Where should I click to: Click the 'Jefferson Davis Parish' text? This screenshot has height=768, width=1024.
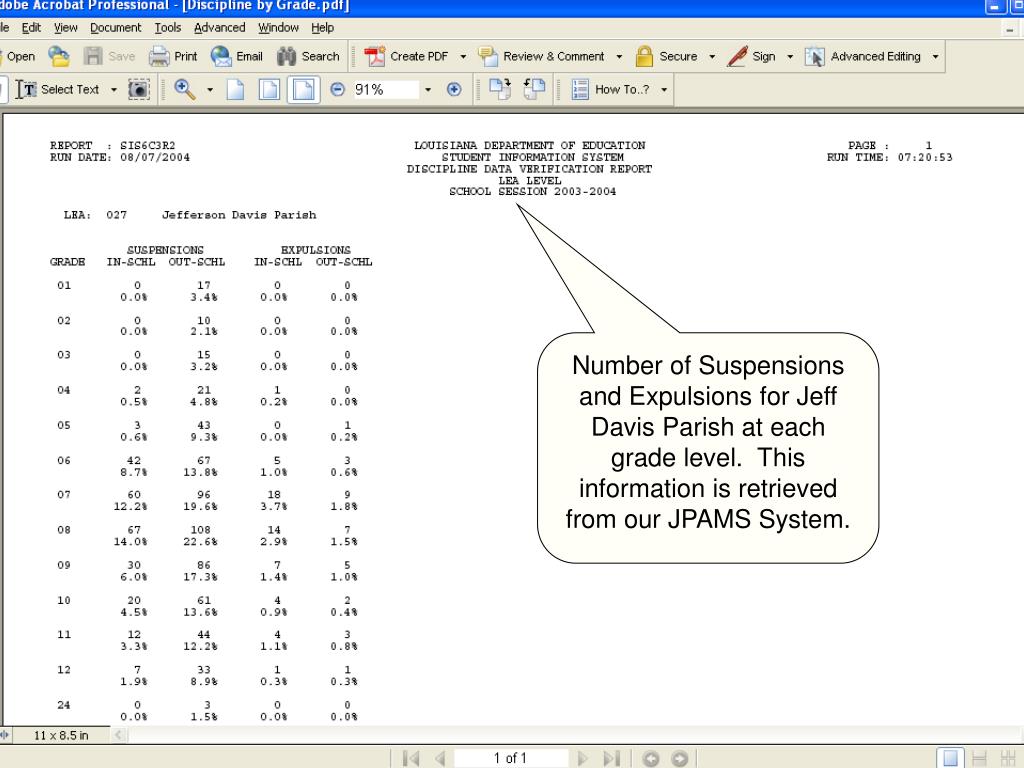(x=239, y=215)
